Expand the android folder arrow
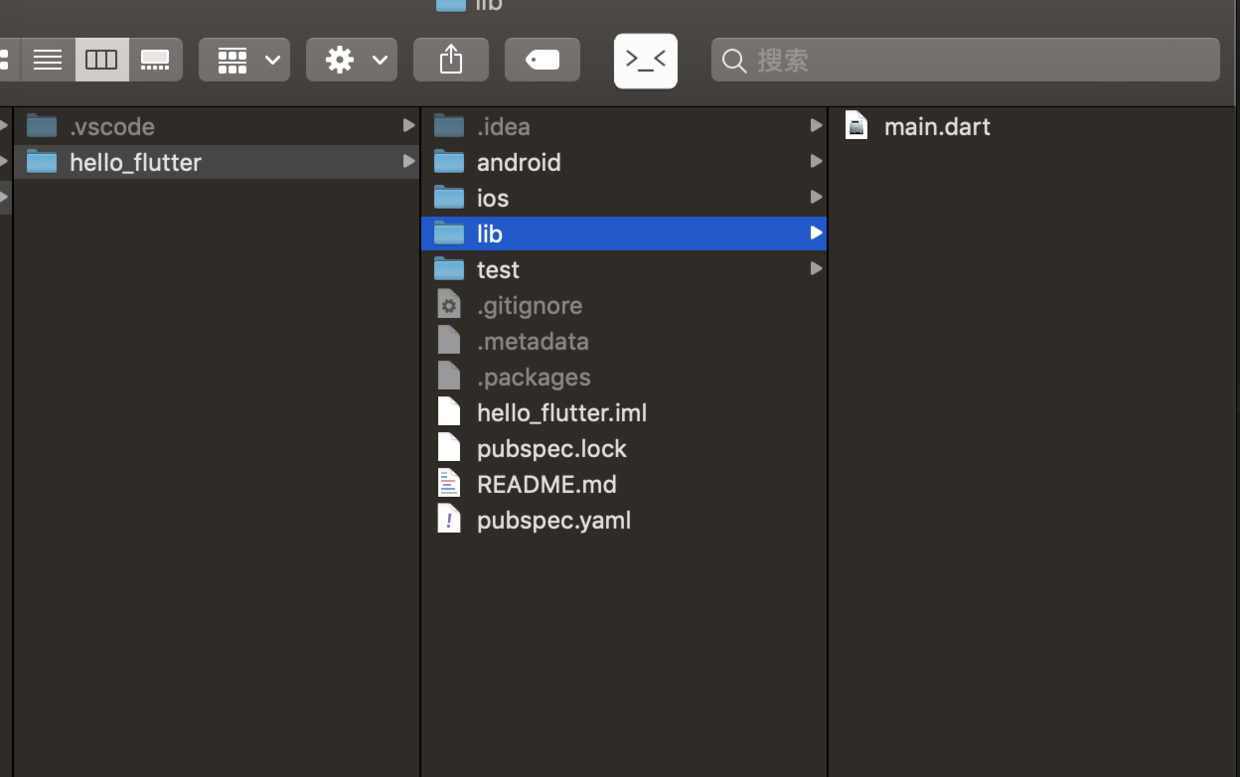Viewport: 1240px width, 777px height. click(816, 161)
